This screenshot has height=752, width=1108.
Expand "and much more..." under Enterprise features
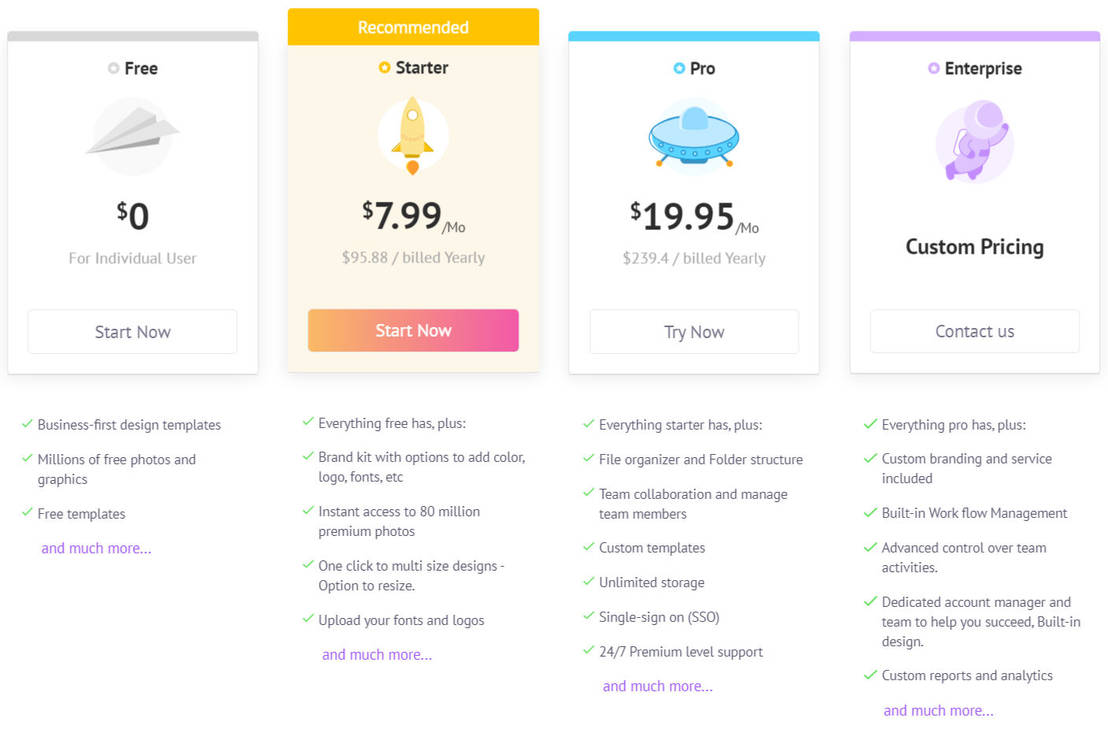point(939,710)
